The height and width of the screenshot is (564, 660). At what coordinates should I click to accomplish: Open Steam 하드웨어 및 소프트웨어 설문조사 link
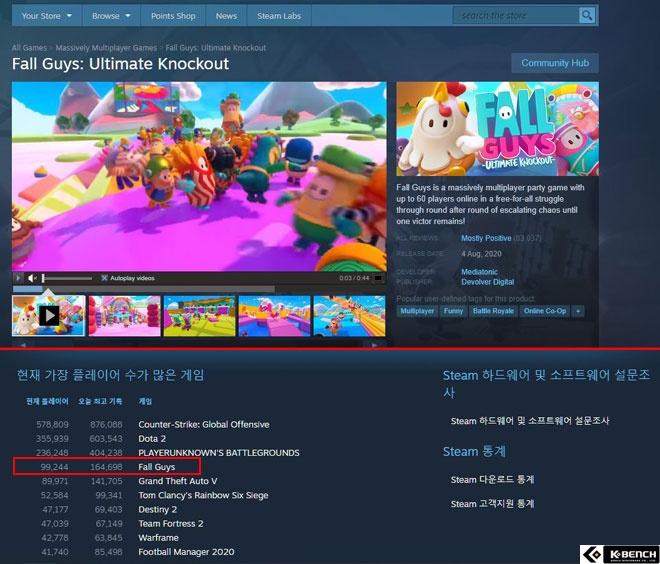coord(530,421)
